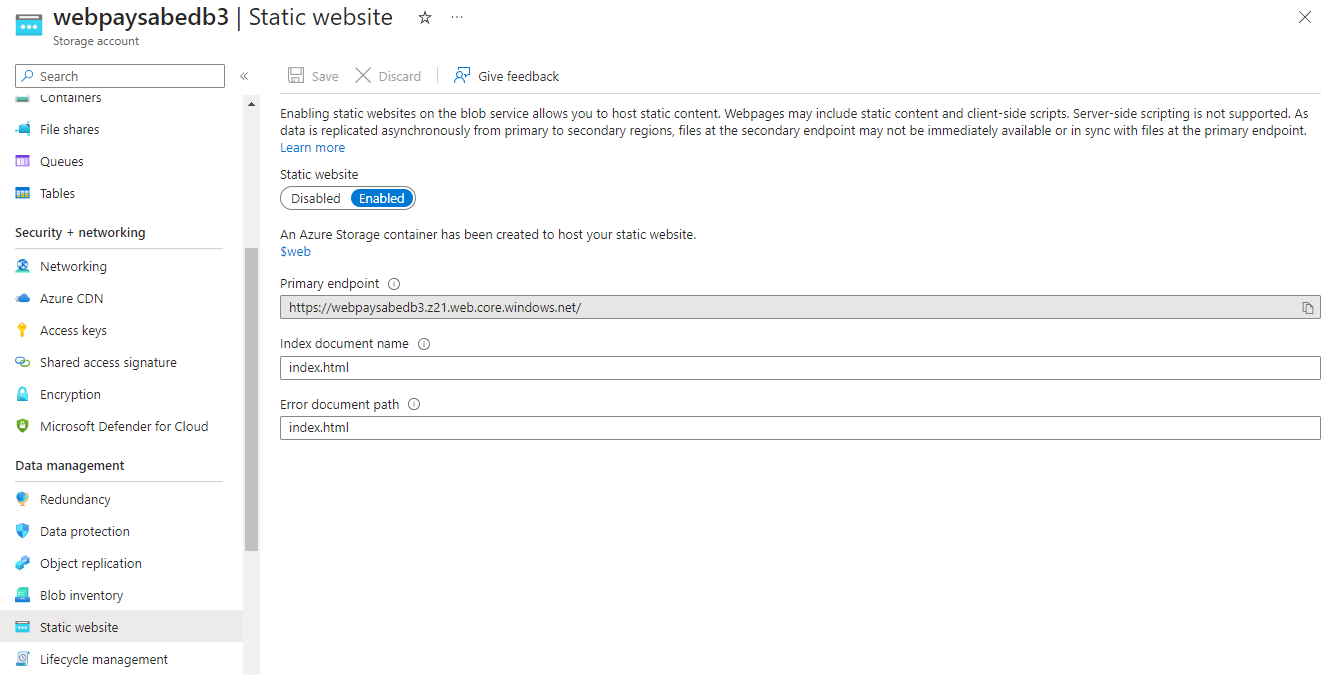Click the Save disk icon
Screen dimensions: 1330x675
[296, 76]
